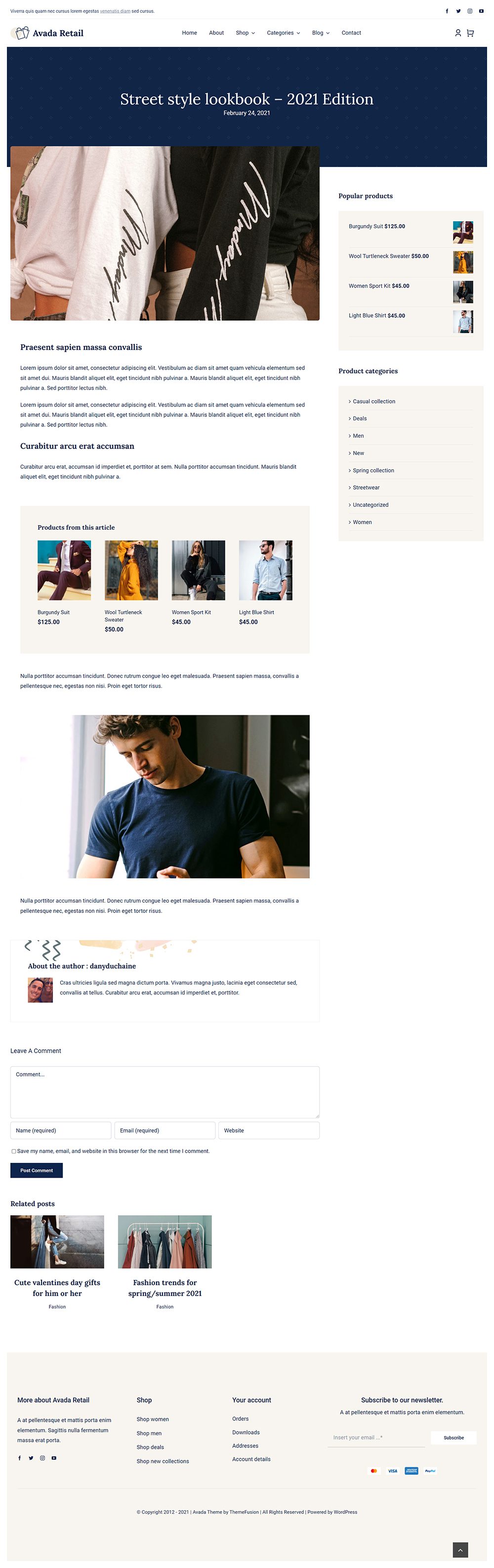Click the back-to-top arrow button
Image resolution: width=494 pixels, height=1568 pixels.
pyautogui.click(x=460, y=1550)
